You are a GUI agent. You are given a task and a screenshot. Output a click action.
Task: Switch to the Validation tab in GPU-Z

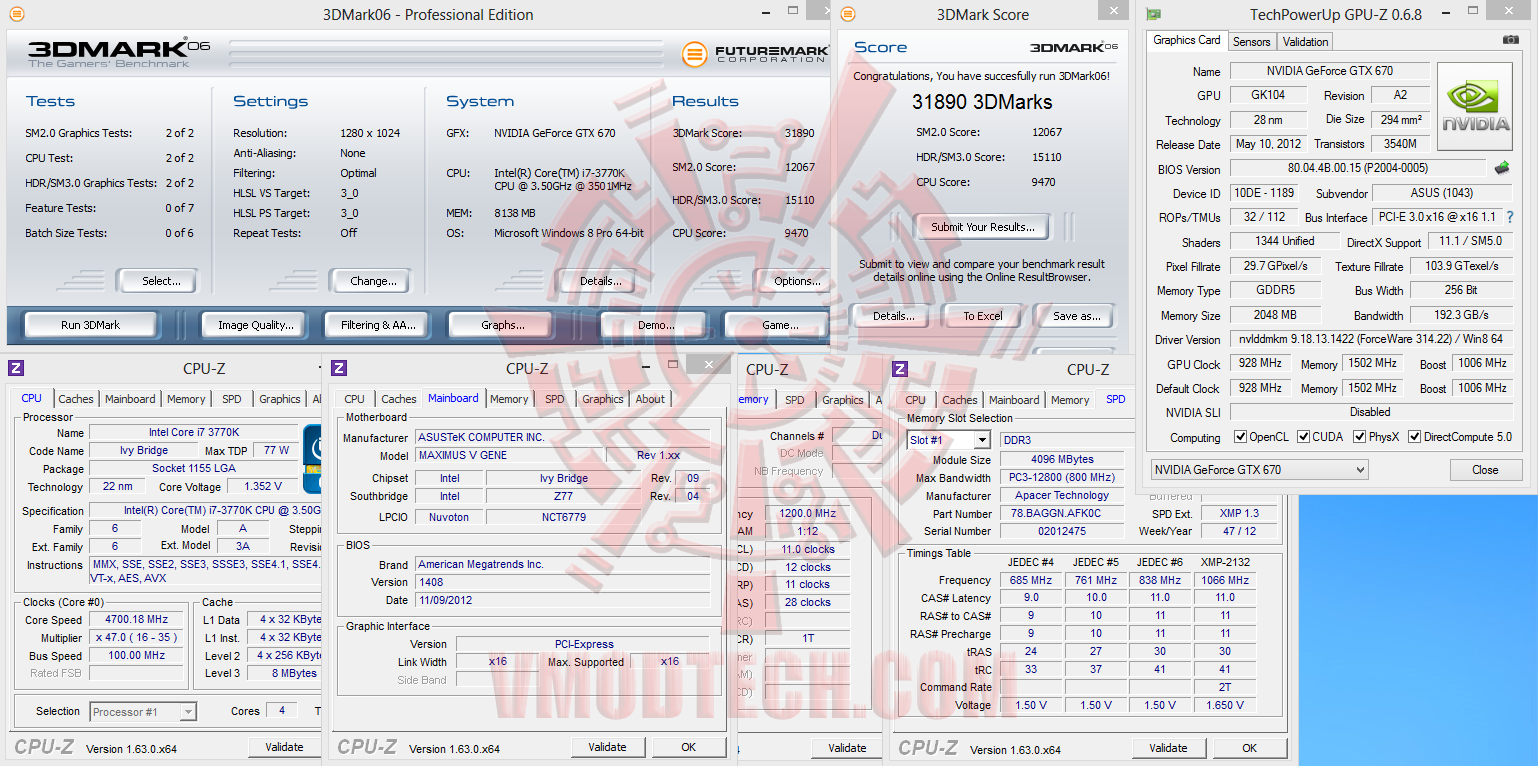point(1305,42)
